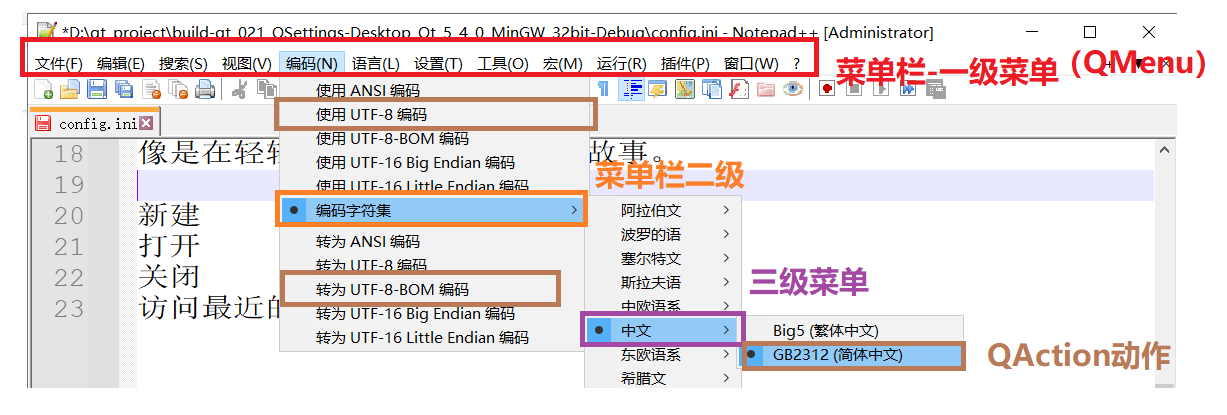Click the Open file folder icon
Image resolution: width=1227 pixels, height=415 pixels.
pos(70,89)
